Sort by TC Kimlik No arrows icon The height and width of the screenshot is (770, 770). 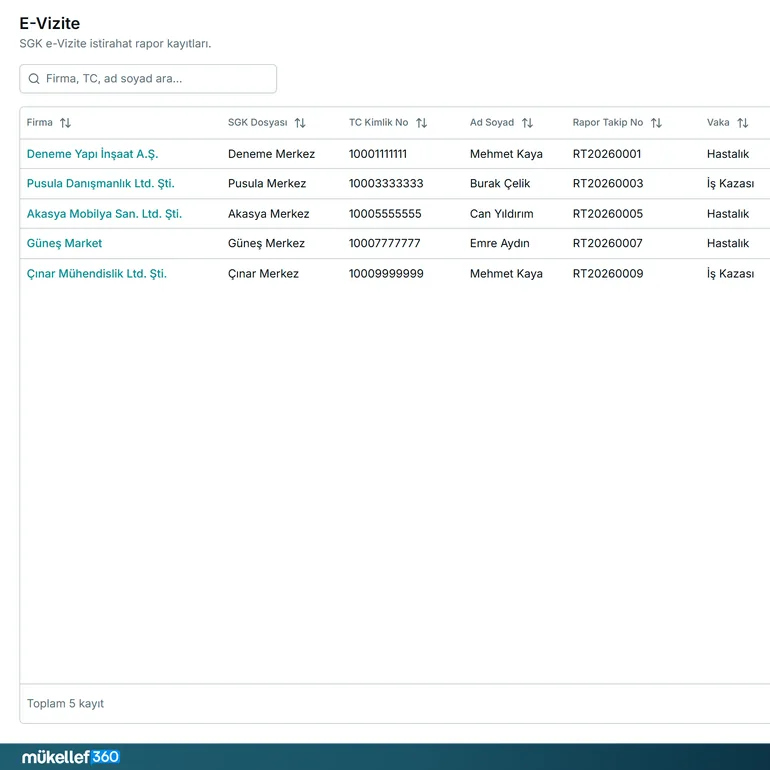421,123
